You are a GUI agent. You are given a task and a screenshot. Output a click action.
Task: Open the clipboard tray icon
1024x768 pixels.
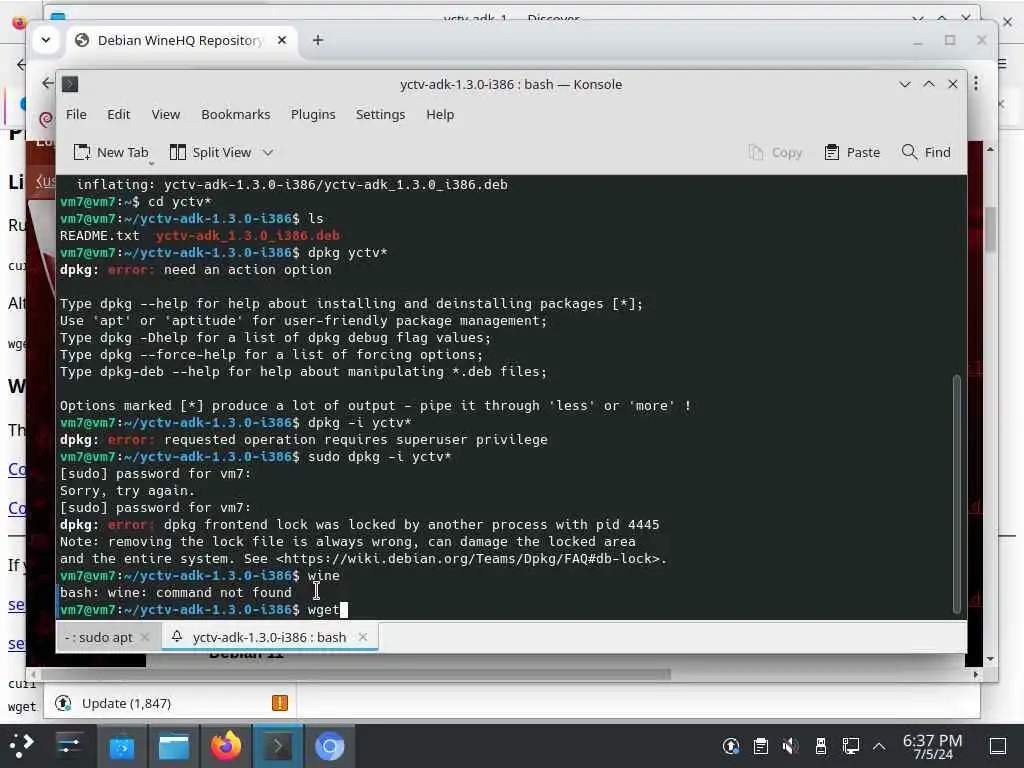[761, 746]
